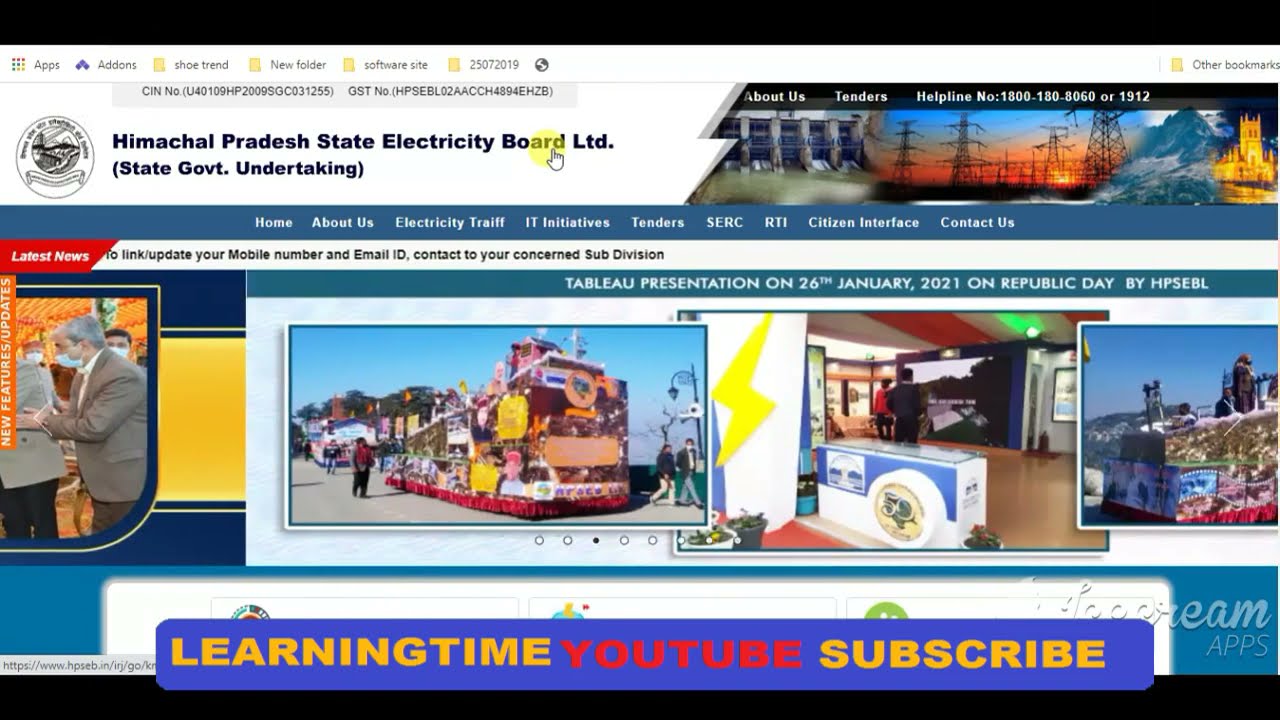Open Home in main navigation
This screenshot has height=720, width=1280.
[274, 223]
